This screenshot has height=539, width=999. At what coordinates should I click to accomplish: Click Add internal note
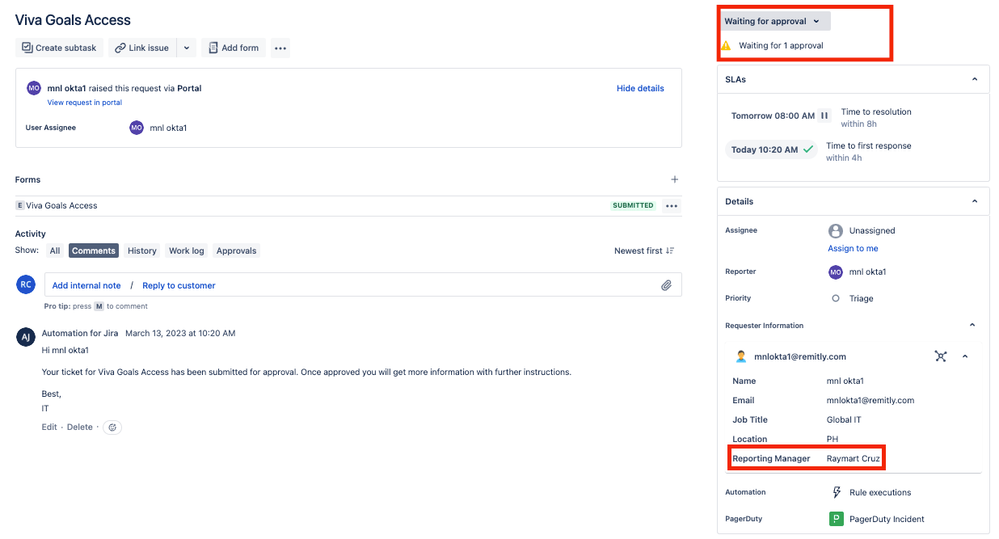[86, 285]
